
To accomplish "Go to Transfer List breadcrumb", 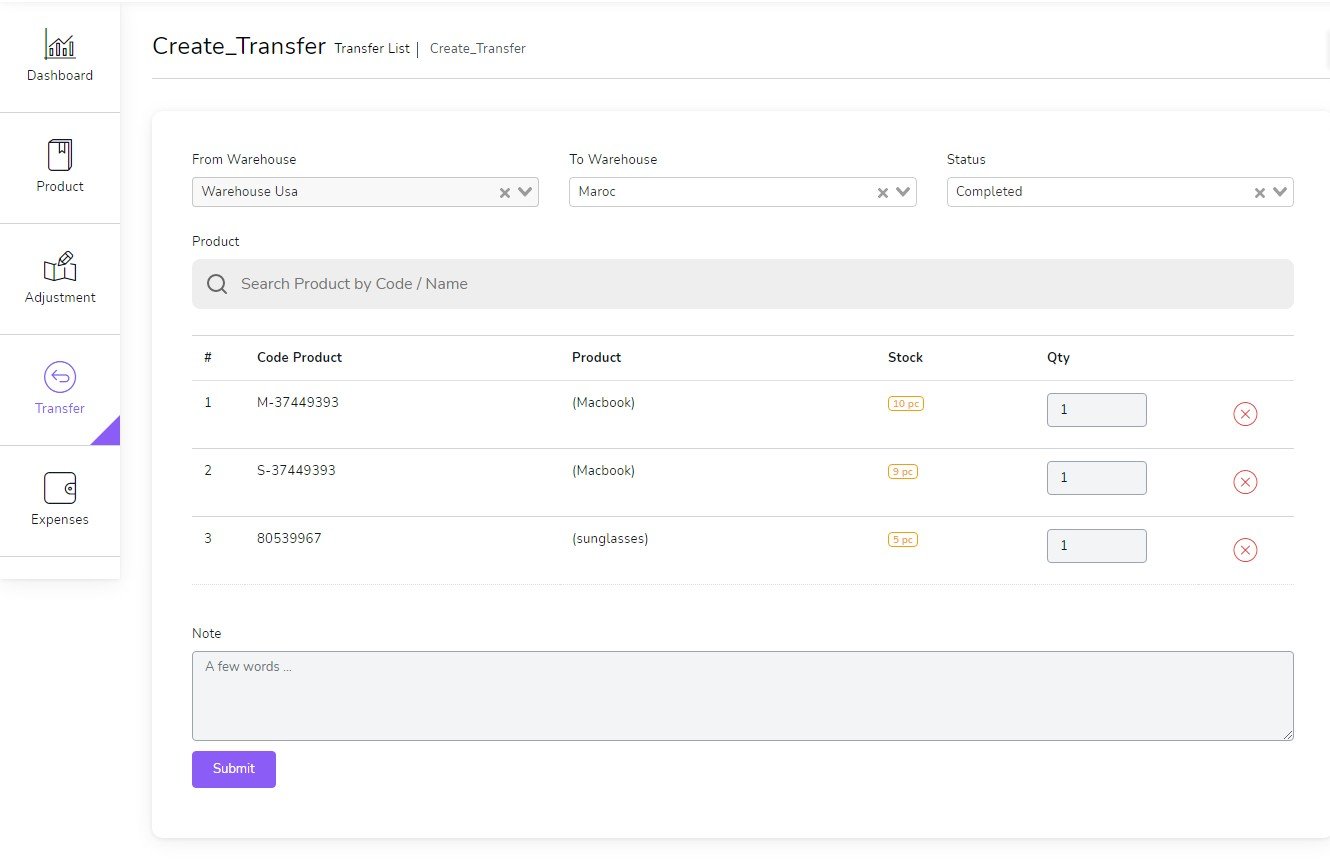I will tap(372, 49).
